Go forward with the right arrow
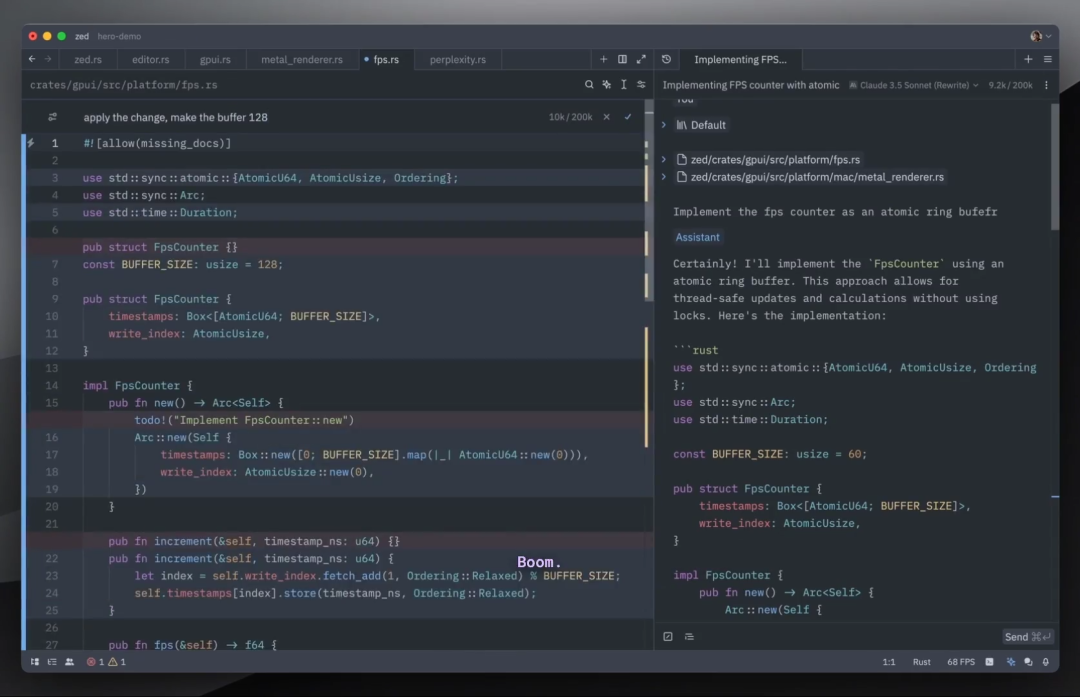The height and width of the screenshot is (697, 1080). click(x=48, y=59)
